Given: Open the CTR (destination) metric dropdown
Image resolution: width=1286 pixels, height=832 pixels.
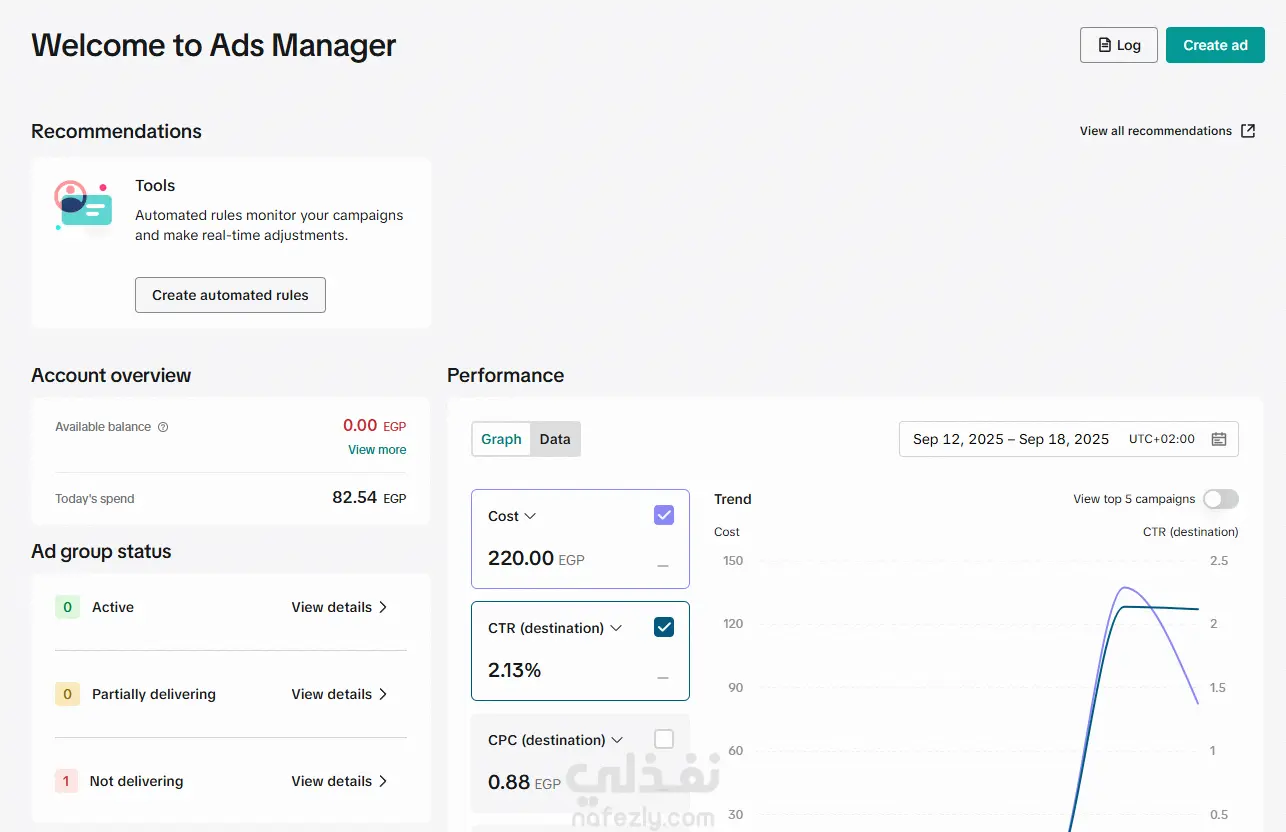Looking at the screenshot, I should pos(616,628).
